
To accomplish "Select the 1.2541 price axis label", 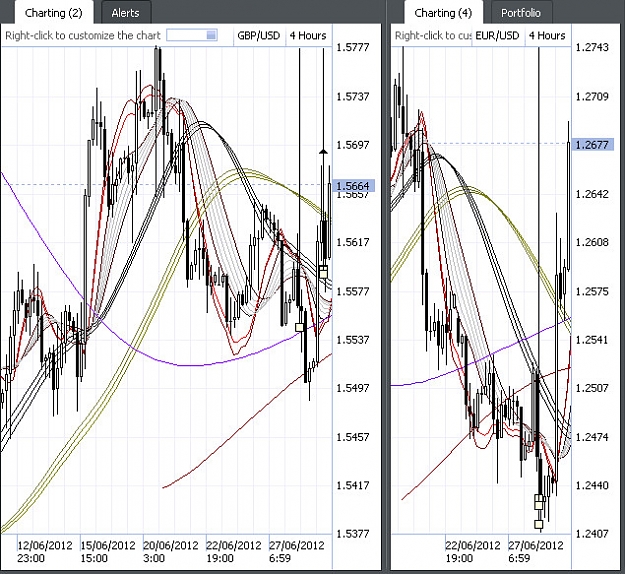I will pyautogui.click(x=592, y=340).
